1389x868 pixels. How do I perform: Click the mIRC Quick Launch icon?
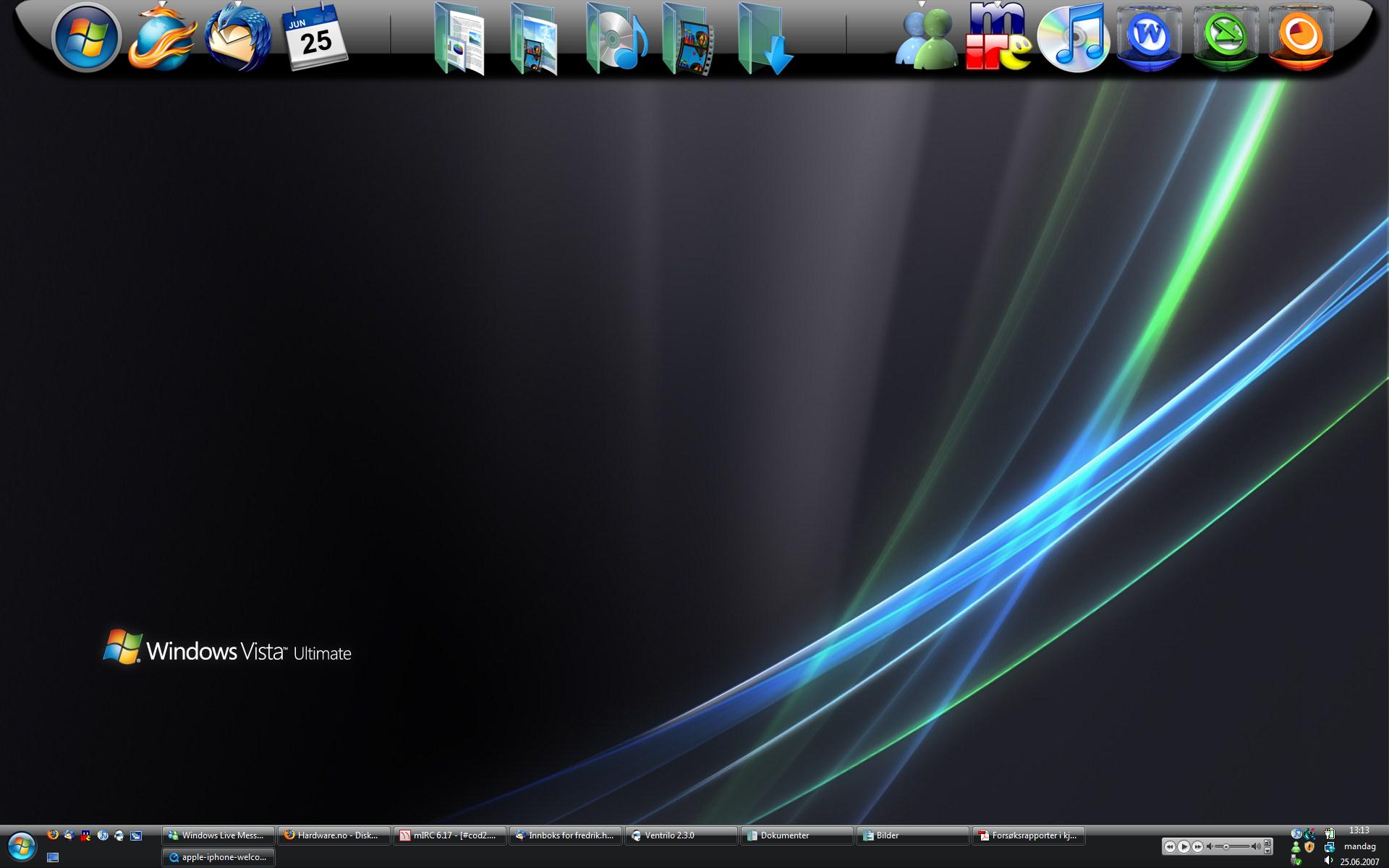[x=85, y=835]
